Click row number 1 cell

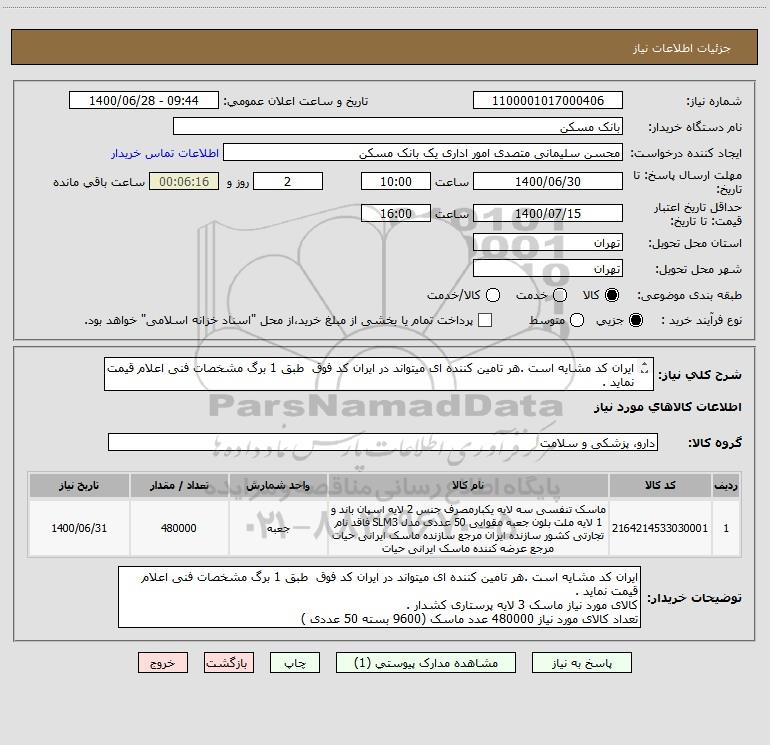click(x=726, y=528)
